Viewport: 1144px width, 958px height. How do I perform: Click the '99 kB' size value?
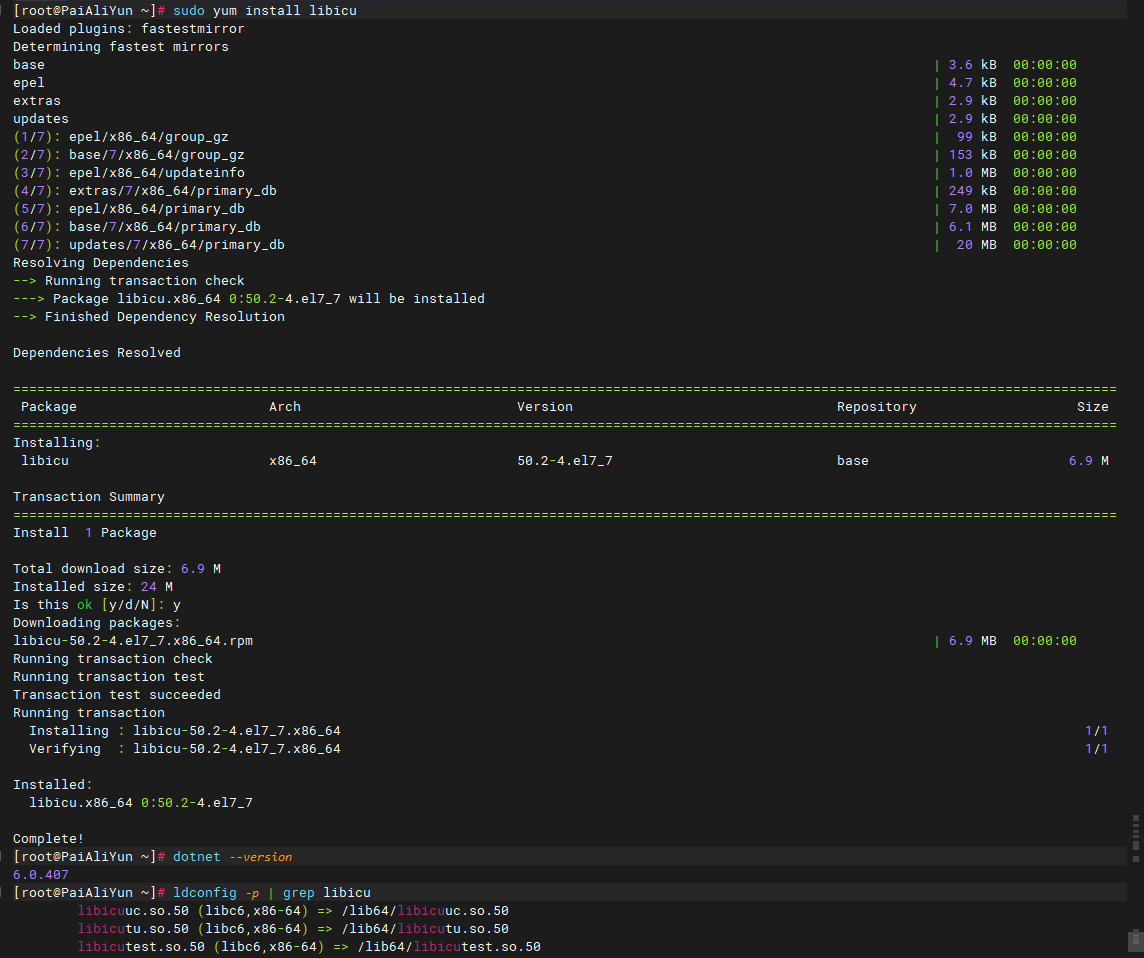[976, 136]
